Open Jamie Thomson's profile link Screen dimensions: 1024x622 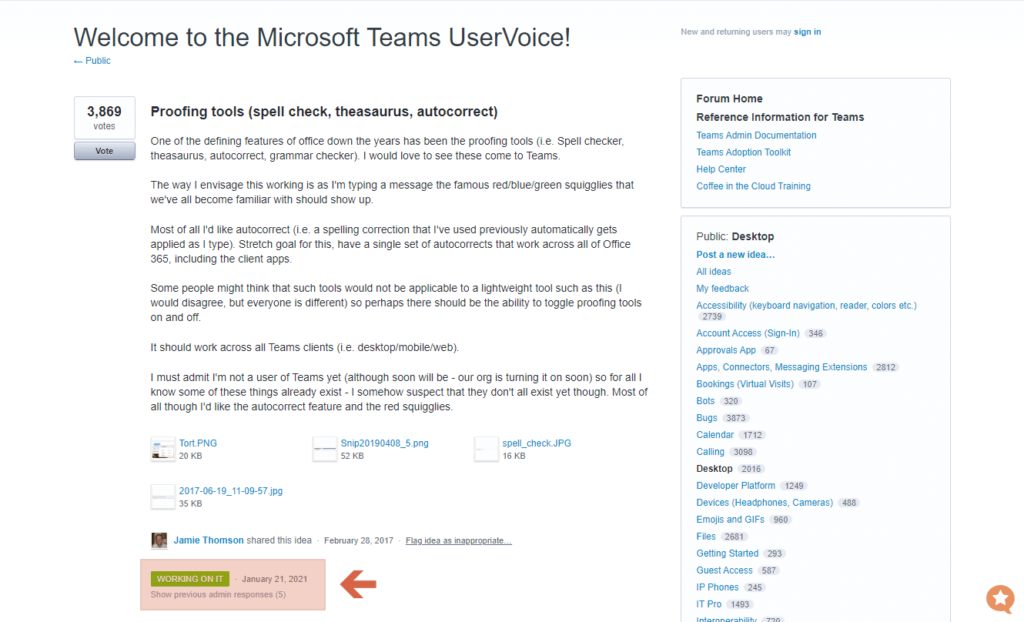(208, 540)
